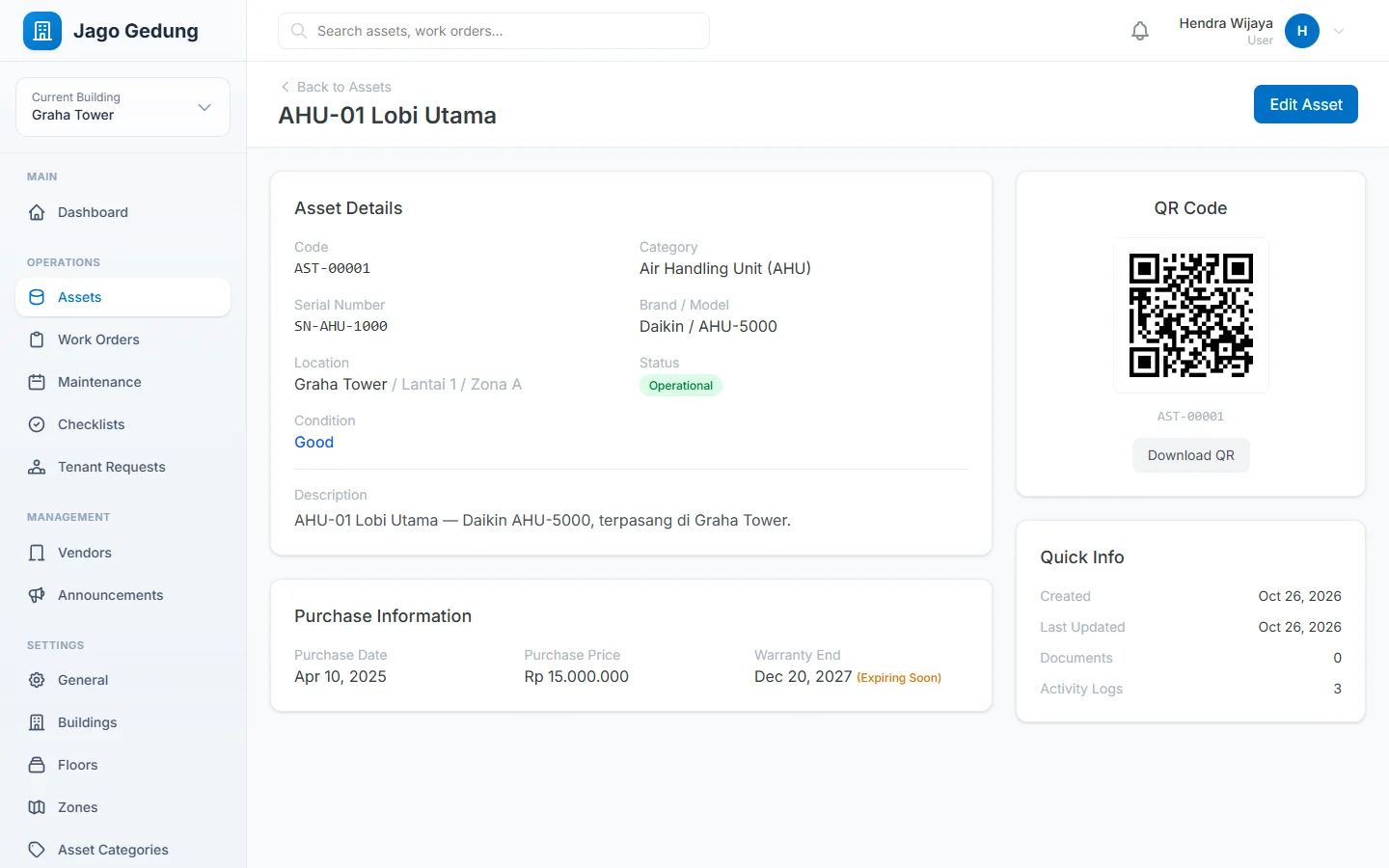Download the asset QR code
This screenshot has height=868, width=1389.
click(1191, 455)
